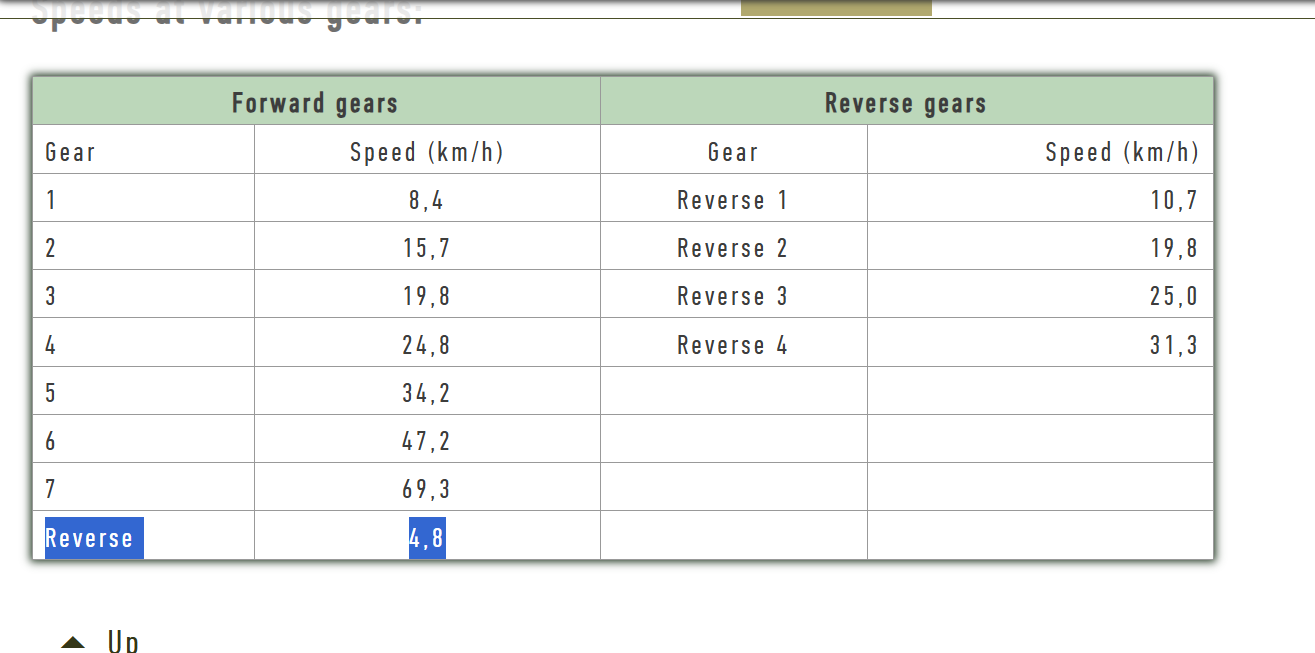The height and width of the screenshot is (653, 1315).
Task: Click the up arrow icon beside Up
Action: click(x=73, y=642)
